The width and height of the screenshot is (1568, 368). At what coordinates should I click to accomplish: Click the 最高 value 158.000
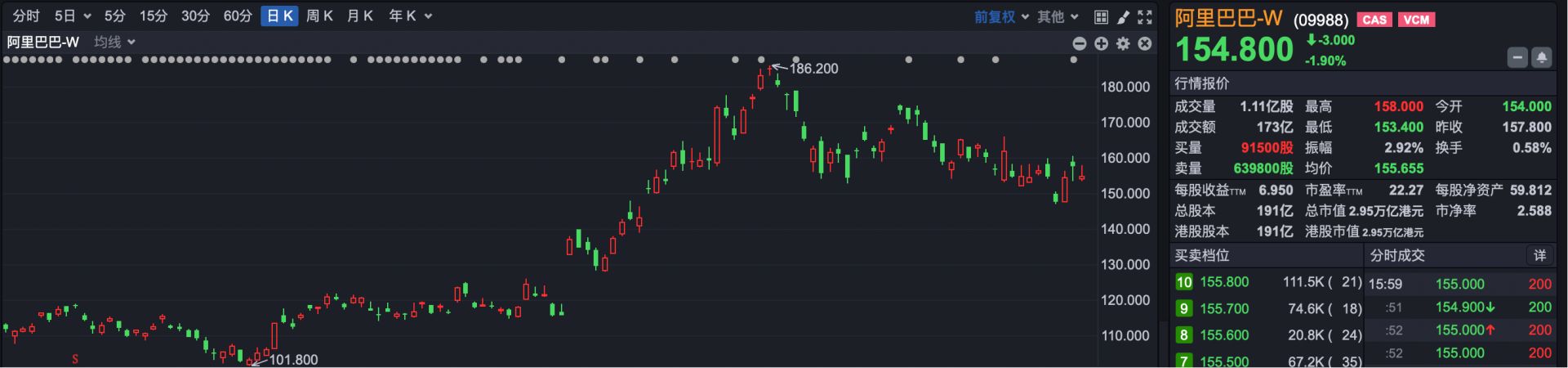pyautogui.click(x=1398, y=106)
